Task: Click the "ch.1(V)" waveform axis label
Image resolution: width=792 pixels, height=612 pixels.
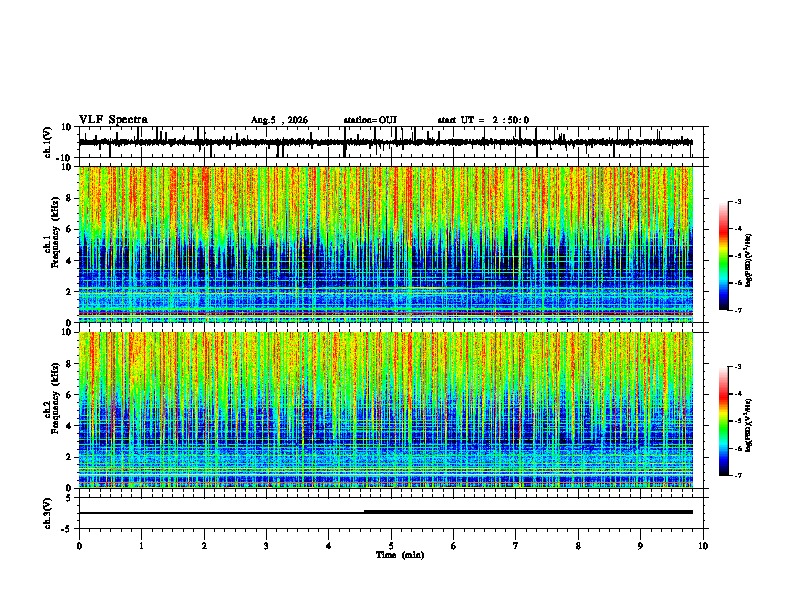Action: click(48, 142)
